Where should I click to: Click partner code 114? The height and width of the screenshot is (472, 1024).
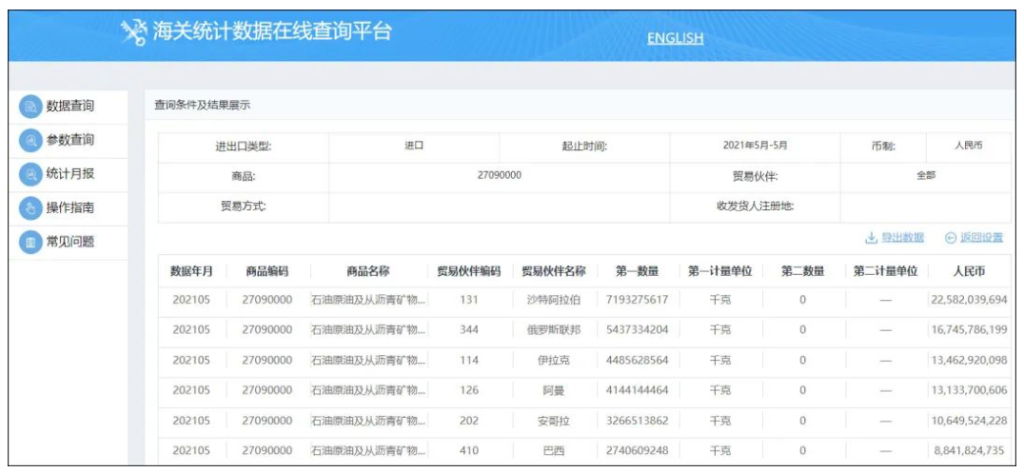coord(469,360)
